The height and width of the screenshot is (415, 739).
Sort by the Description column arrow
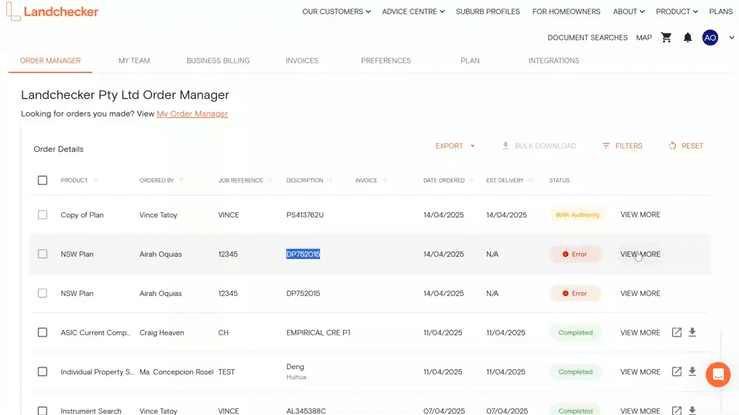point(330,180)
